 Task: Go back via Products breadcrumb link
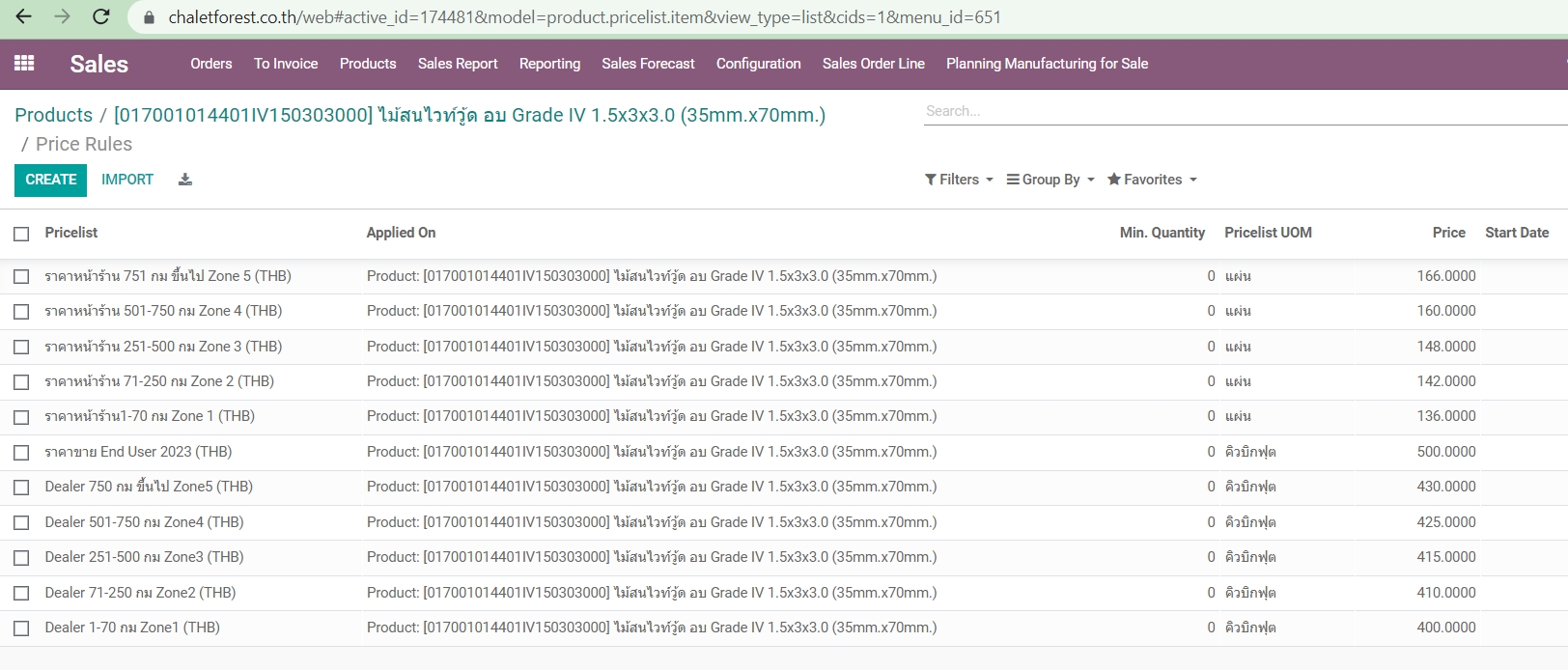(53, 115)
